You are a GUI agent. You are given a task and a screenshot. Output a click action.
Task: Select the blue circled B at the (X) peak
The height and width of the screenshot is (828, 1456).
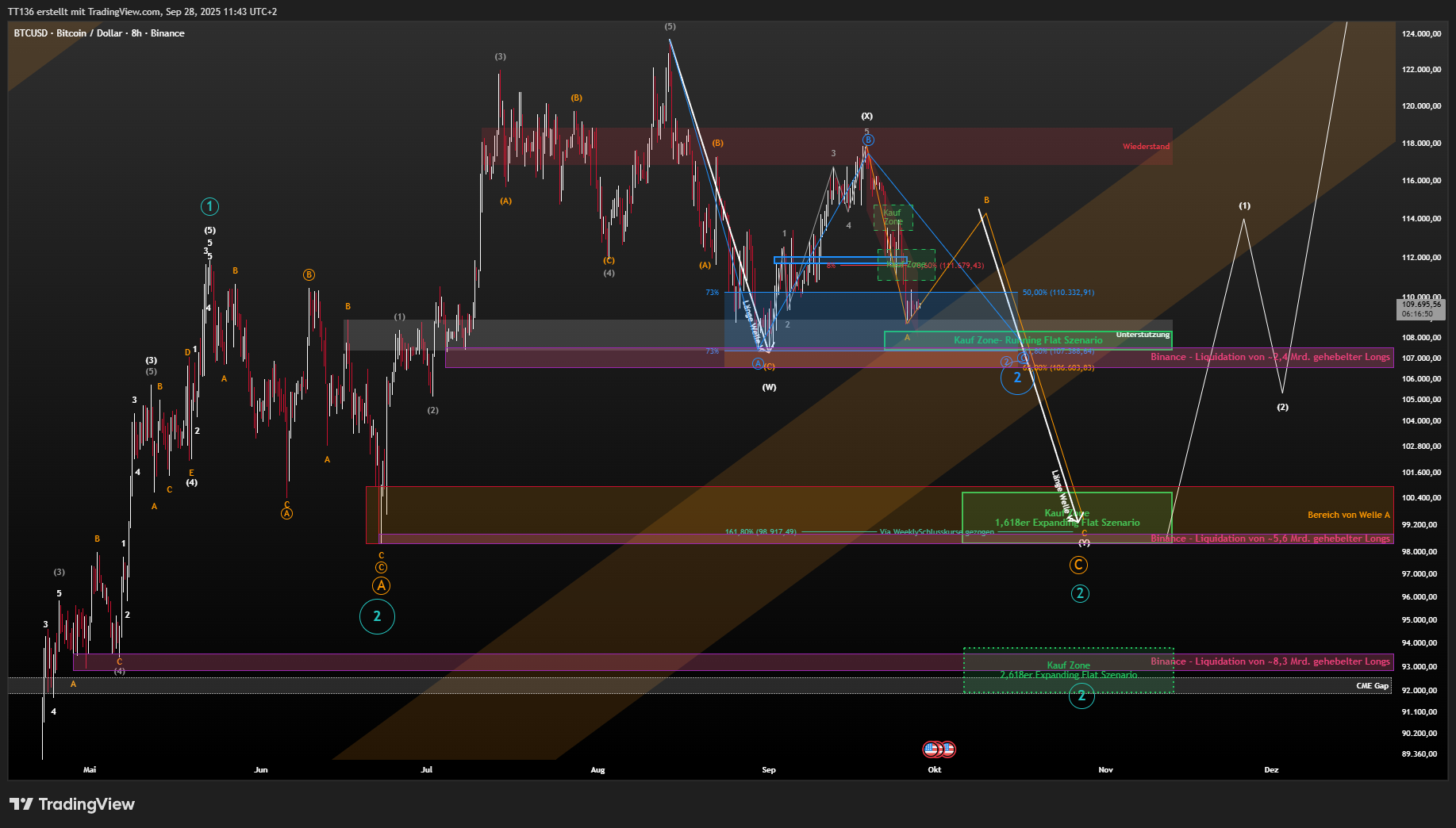868,140
